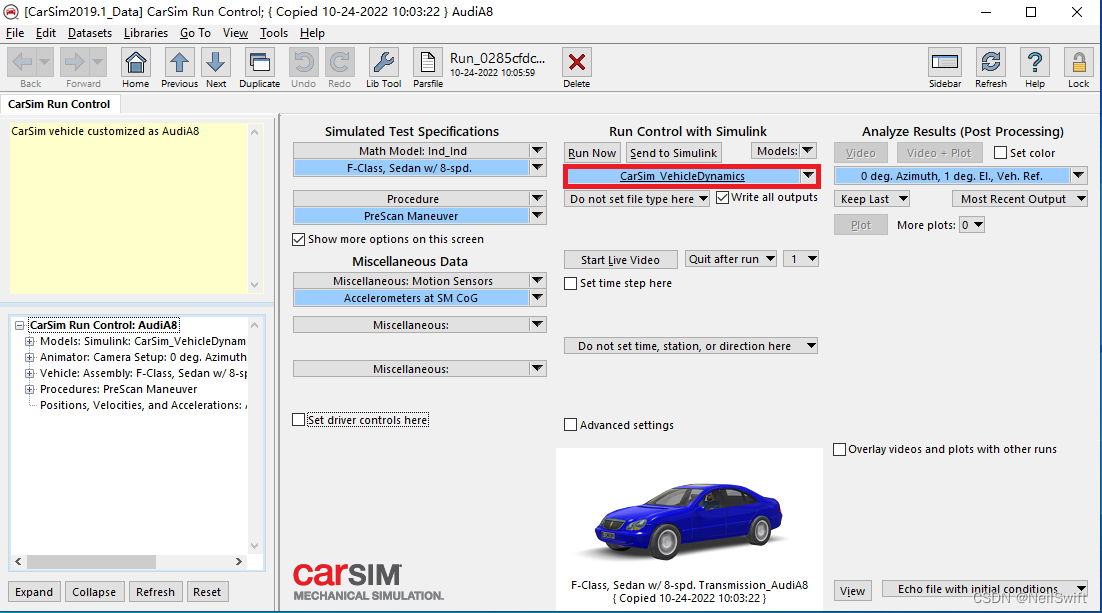The height and width of the screenshot is (613, 1102).
Task: Open the Go To menu
Action: pos(195,33)
